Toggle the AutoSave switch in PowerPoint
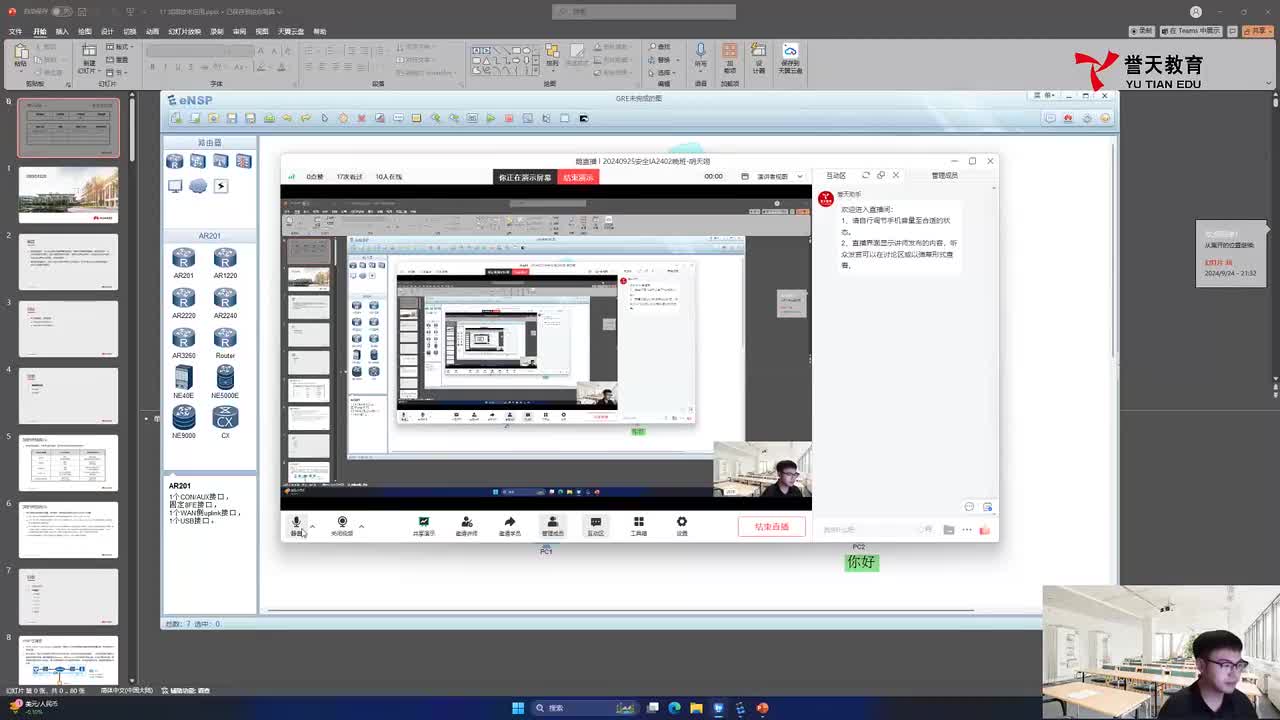Viewport: 1280px width, 720px height. [62, 12]
